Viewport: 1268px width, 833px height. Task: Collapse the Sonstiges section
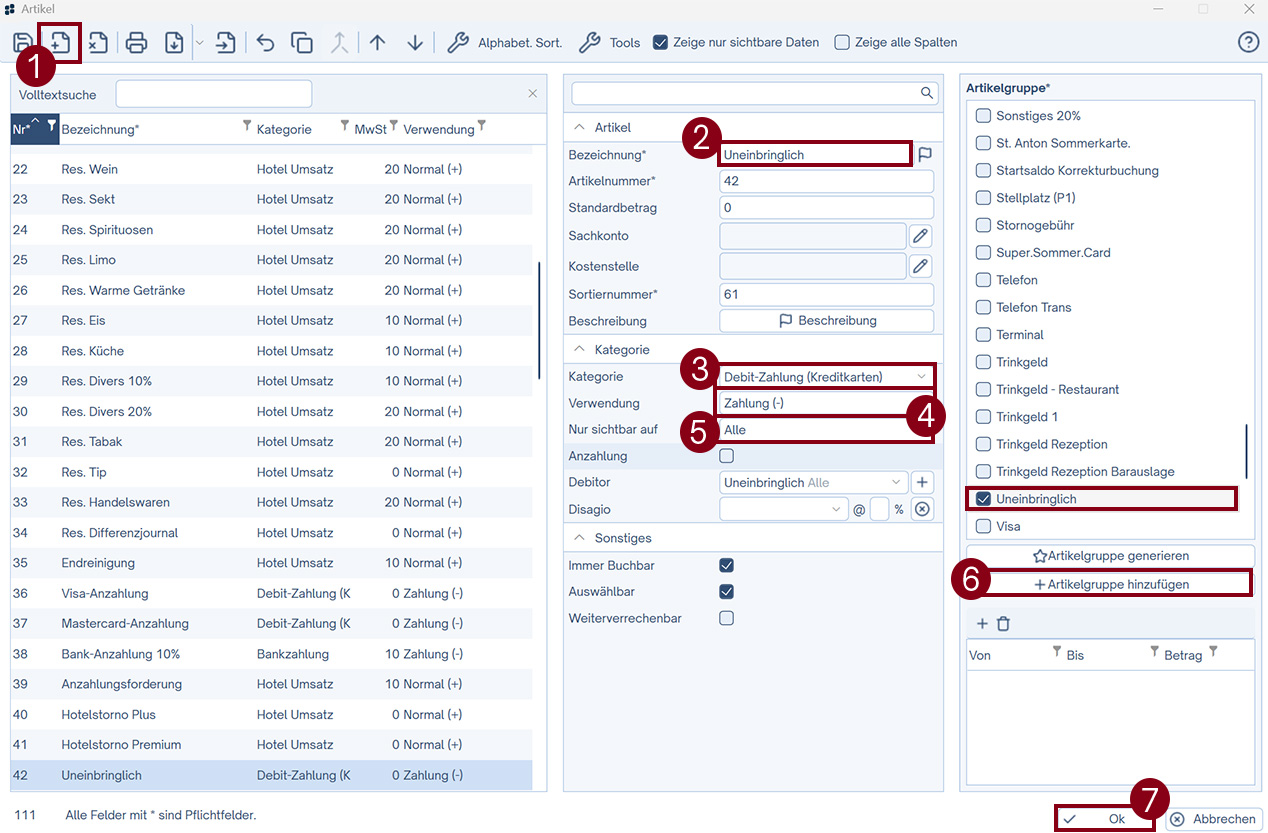tap(579, 538)
